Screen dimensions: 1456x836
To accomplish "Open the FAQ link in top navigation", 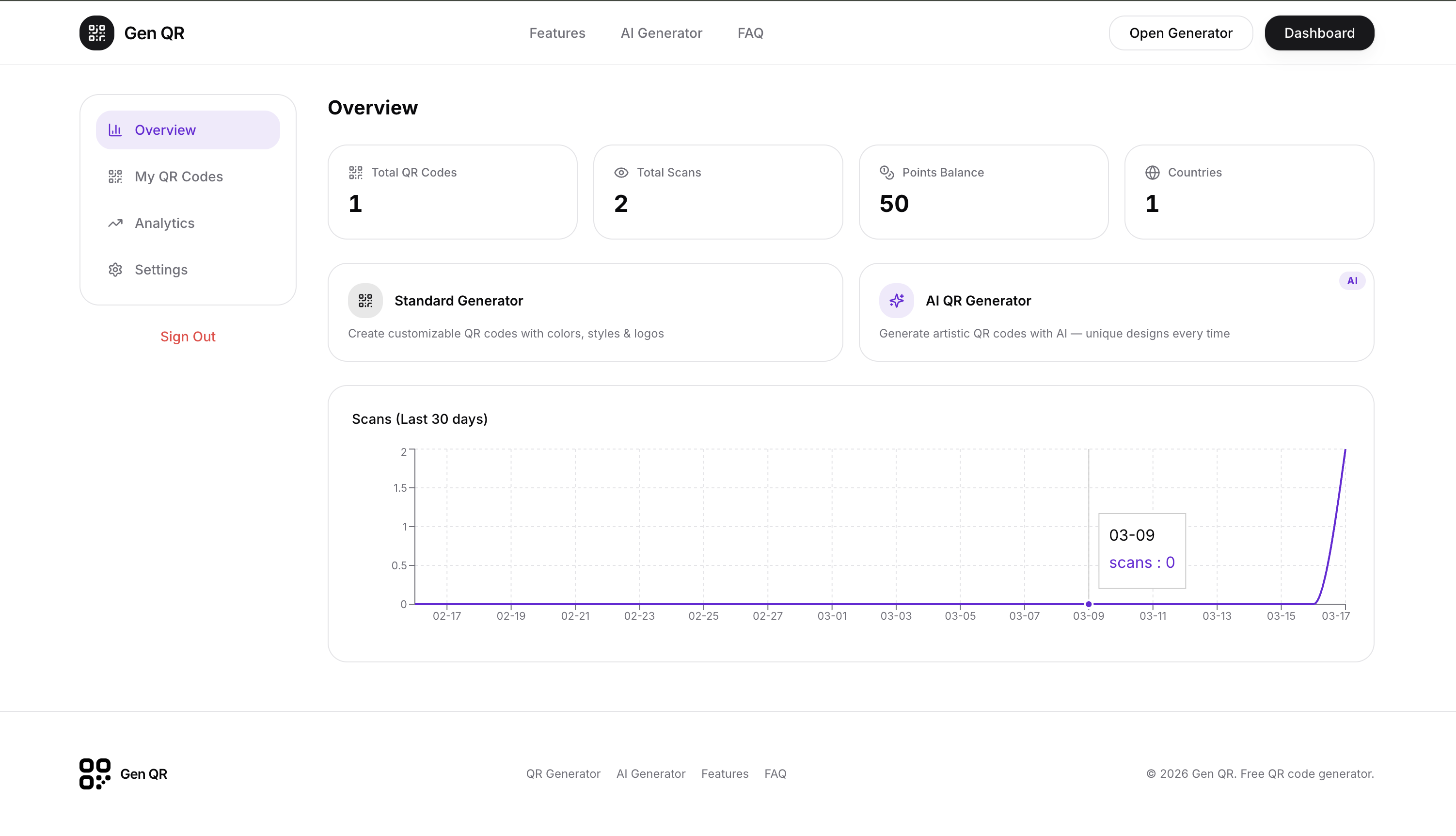I will click(750, 32).
